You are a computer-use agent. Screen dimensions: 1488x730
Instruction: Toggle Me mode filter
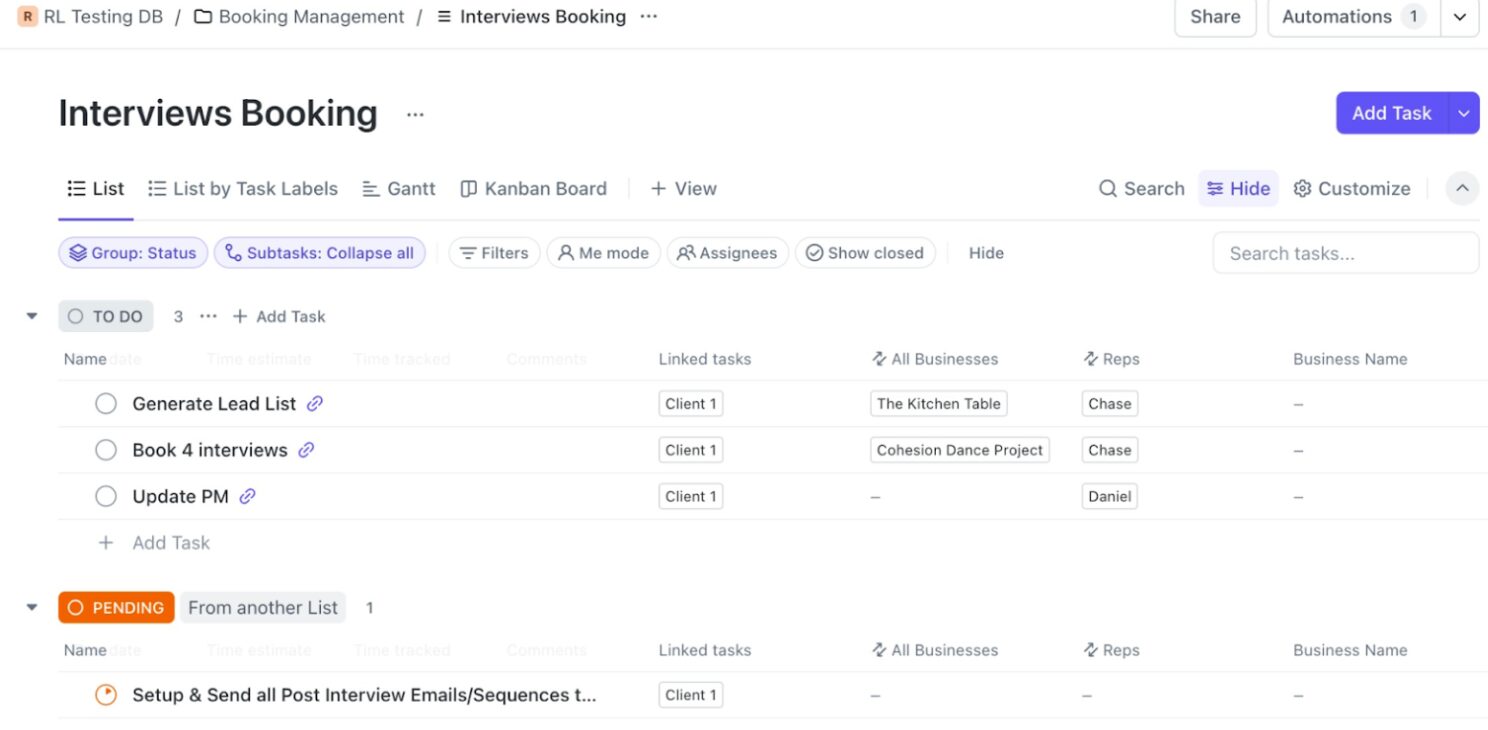(603, 253)
